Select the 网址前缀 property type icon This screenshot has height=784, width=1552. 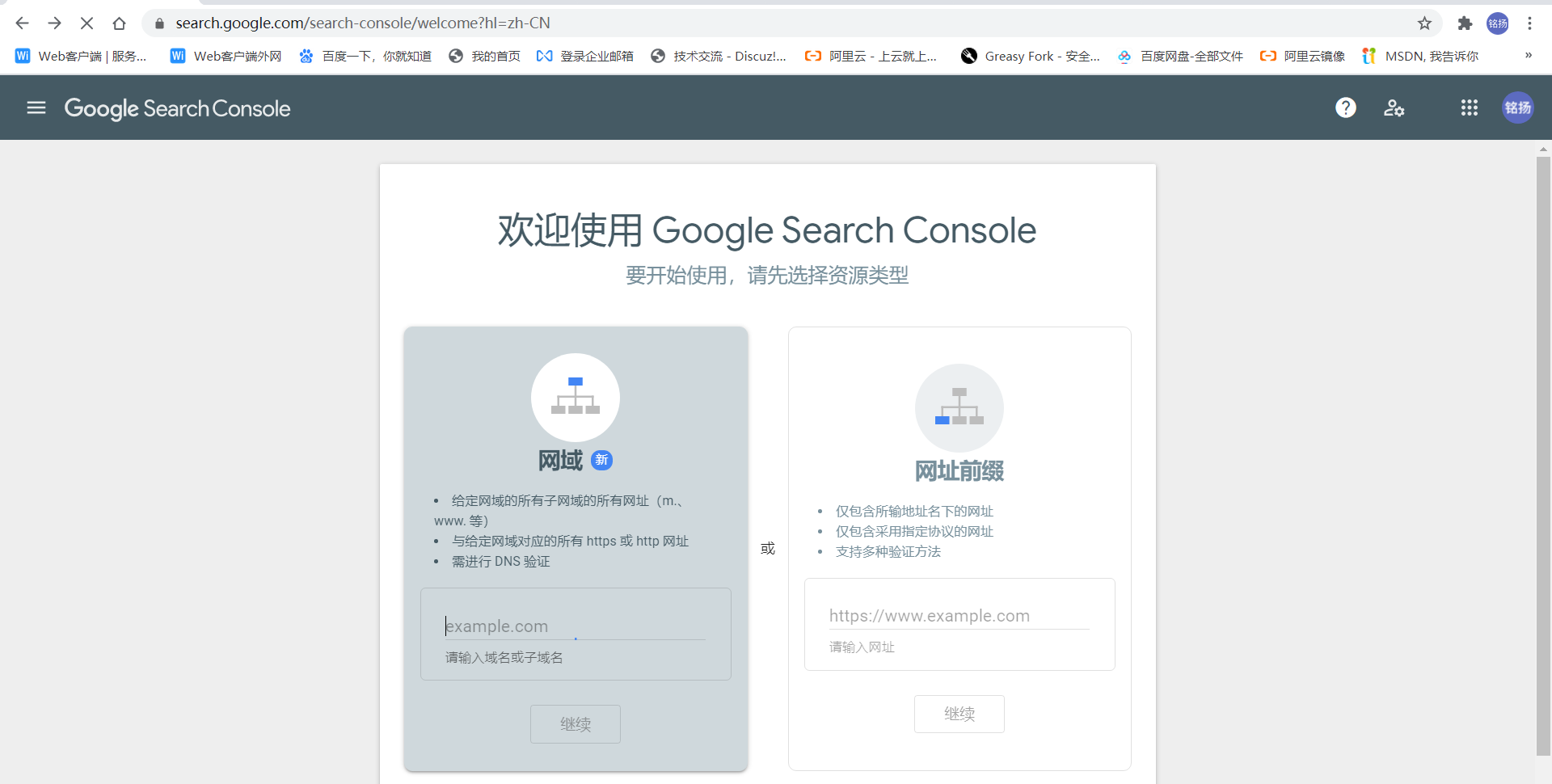click(x=959, y=407)
